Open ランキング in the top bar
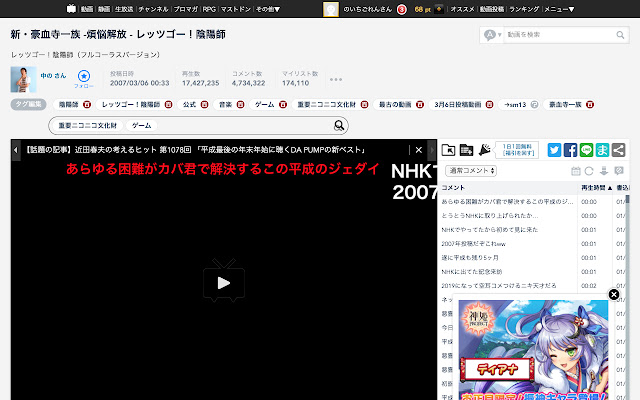Viewport: 640px width, 400px height. (x=524, y=9)
